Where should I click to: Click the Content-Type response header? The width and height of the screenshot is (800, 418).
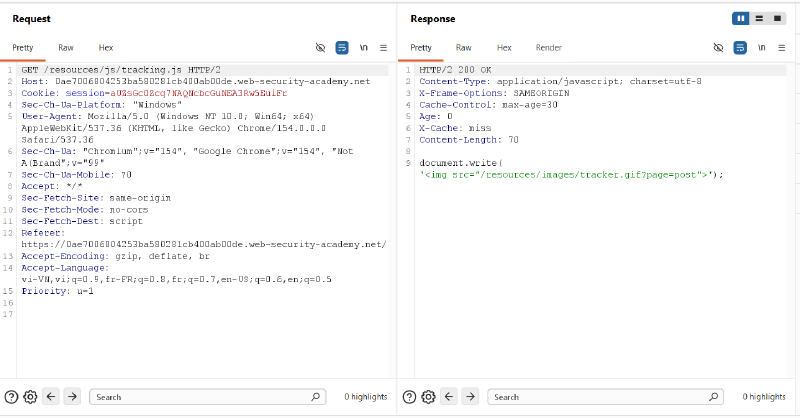click(x=560, y=82)
